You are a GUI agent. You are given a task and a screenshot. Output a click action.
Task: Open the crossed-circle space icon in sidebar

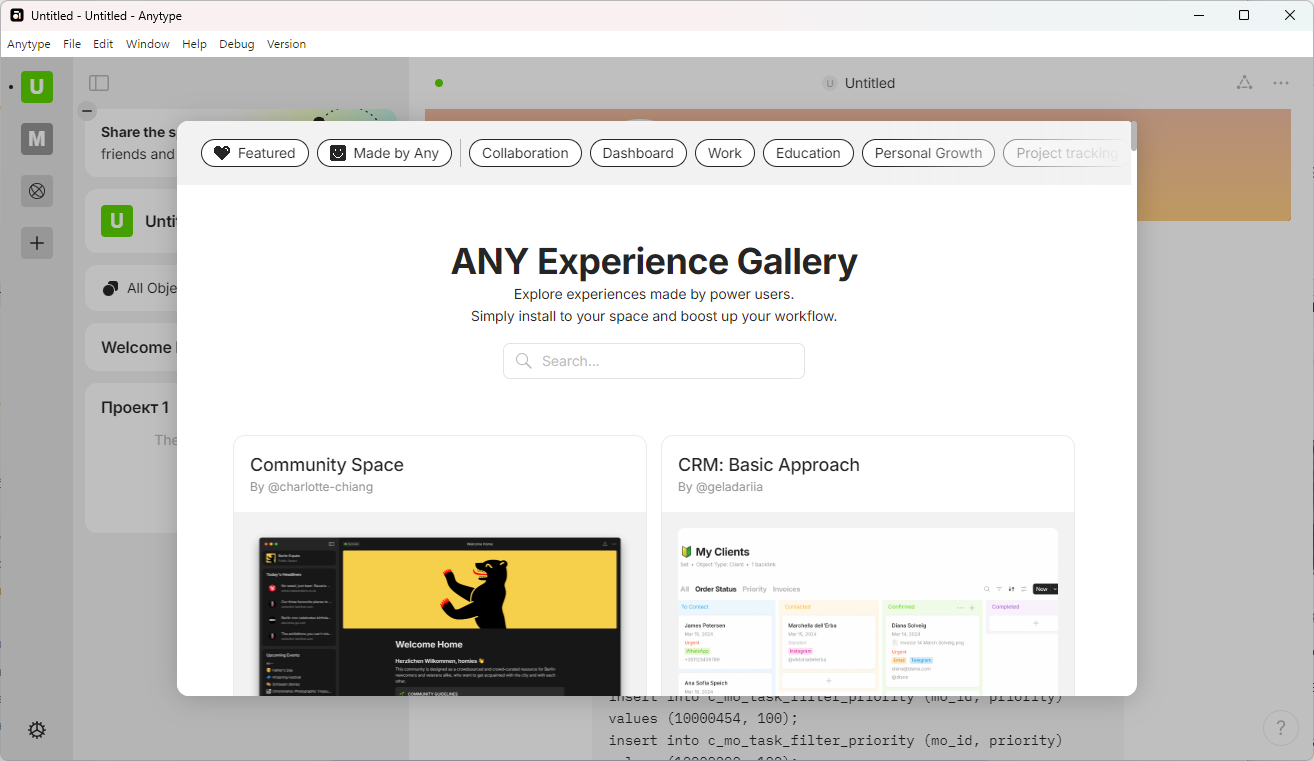tap(37, 191)
